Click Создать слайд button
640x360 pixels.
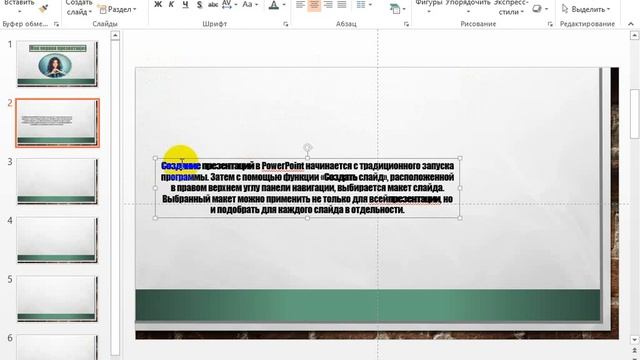tap(79, 7)
